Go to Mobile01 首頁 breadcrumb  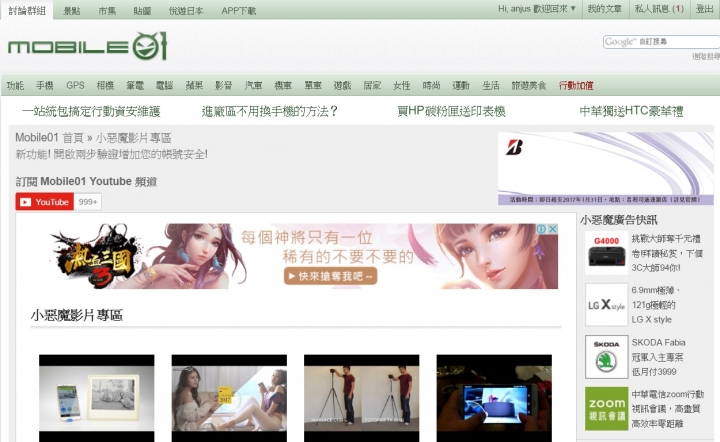50,138
